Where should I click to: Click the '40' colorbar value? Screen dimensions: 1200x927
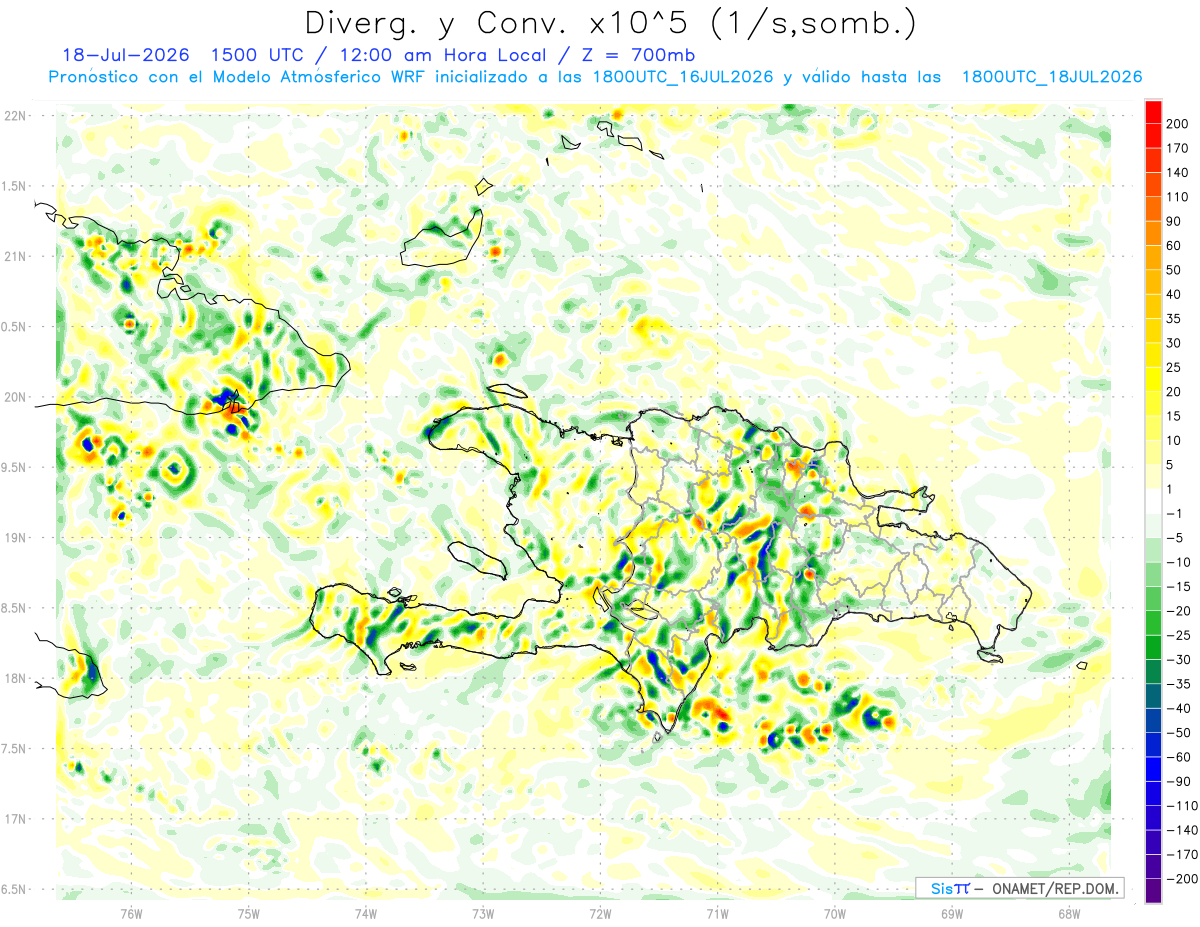click(1174, 294)
